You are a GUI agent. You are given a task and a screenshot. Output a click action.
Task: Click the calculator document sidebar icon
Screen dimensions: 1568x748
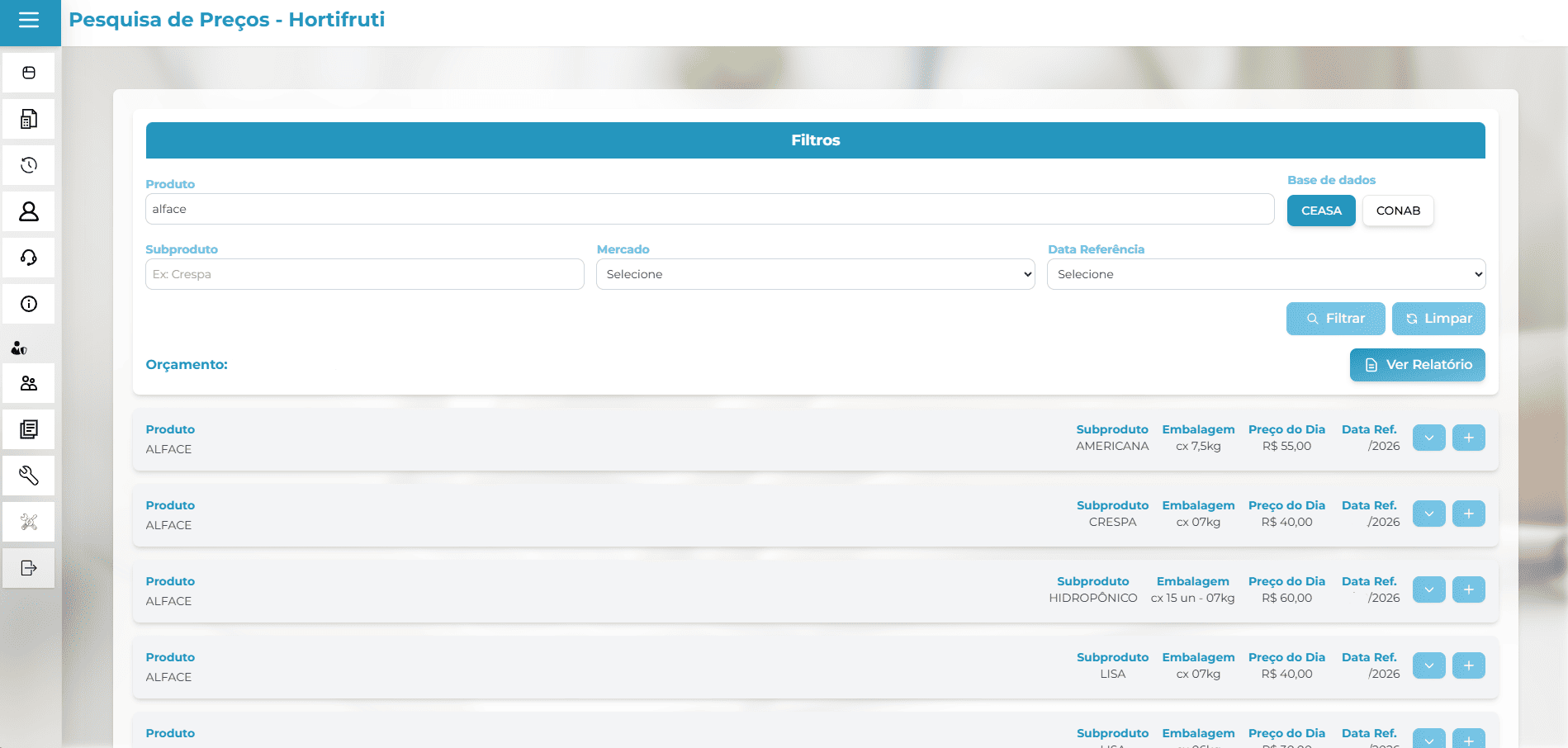[x=29, y=119]
